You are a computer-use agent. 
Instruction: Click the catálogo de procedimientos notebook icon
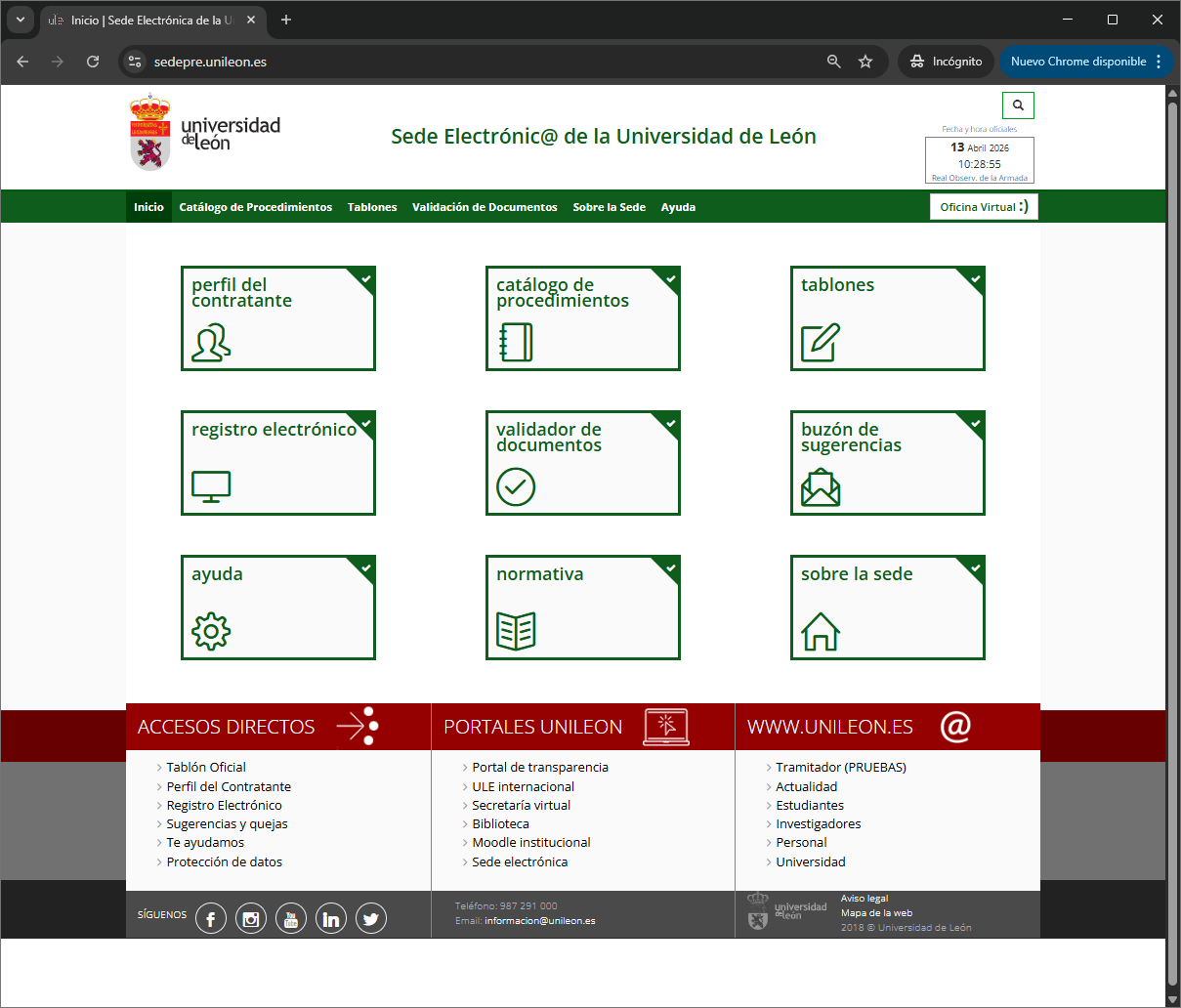tap(516, 343)
